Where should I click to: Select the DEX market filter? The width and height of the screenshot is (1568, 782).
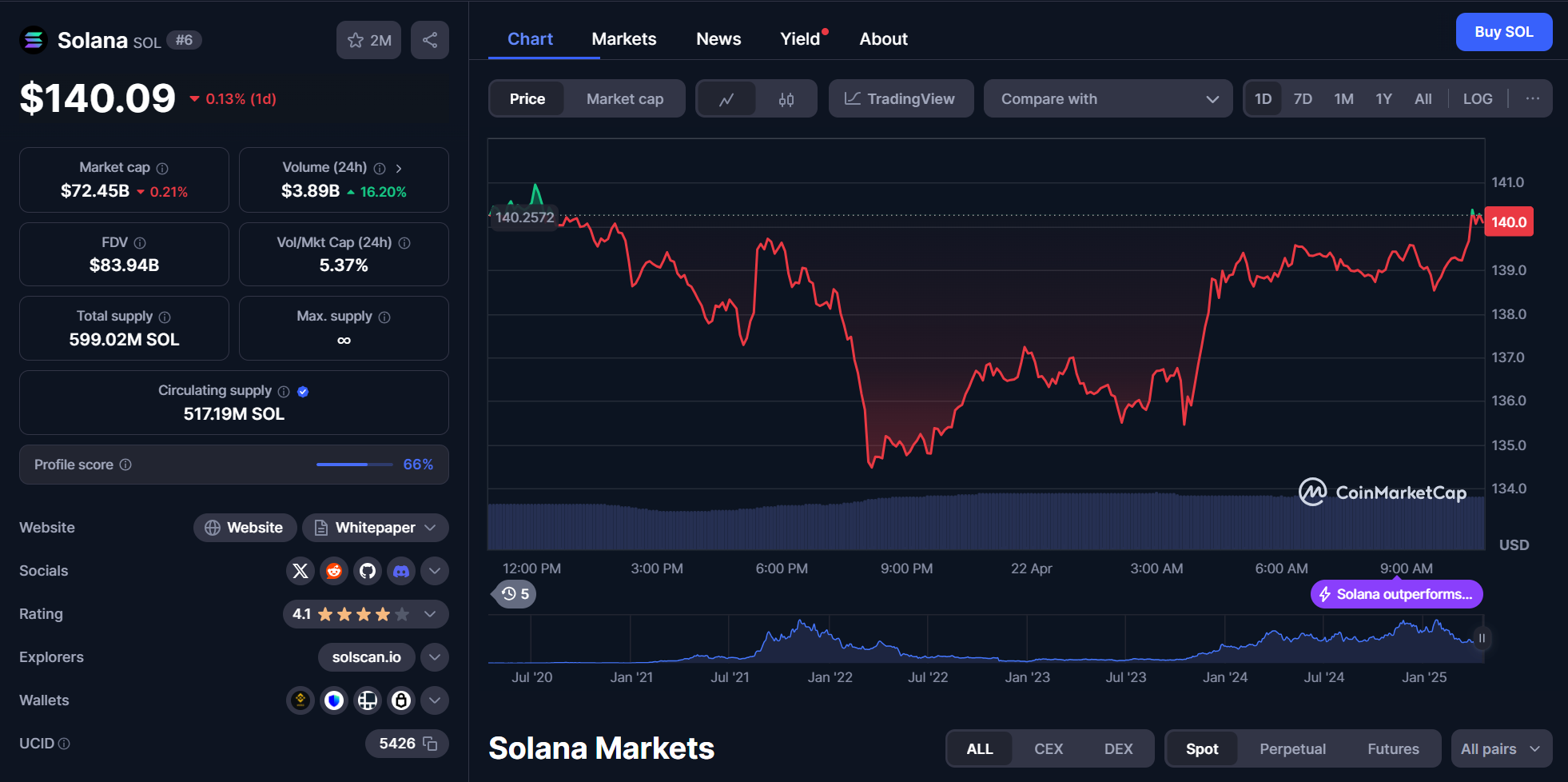click(x=1118, y=748)
